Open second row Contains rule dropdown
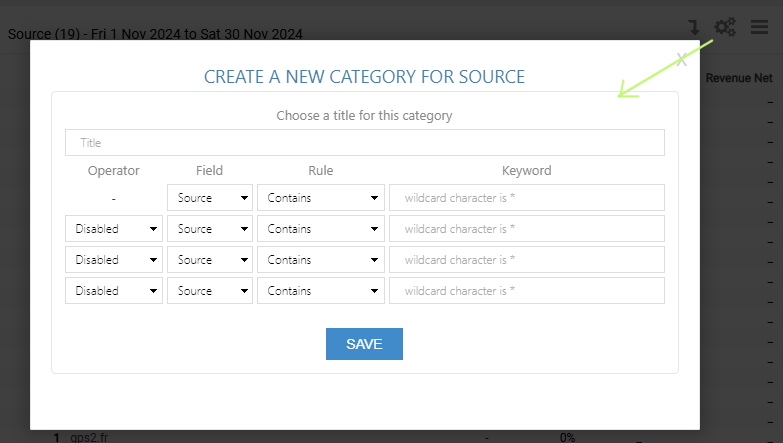 (x=321, y=229)
